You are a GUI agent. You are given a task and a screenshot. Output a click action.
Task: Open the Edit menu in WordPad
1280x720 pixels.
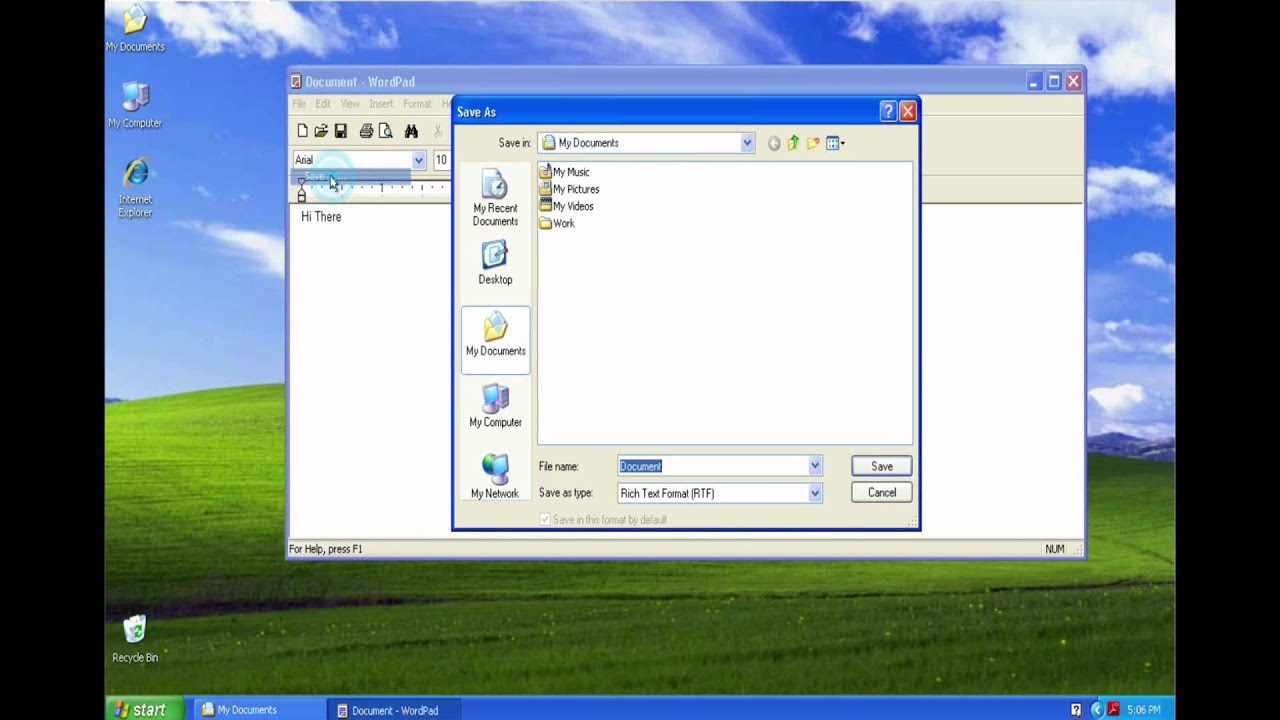click(x=323, y=104)
